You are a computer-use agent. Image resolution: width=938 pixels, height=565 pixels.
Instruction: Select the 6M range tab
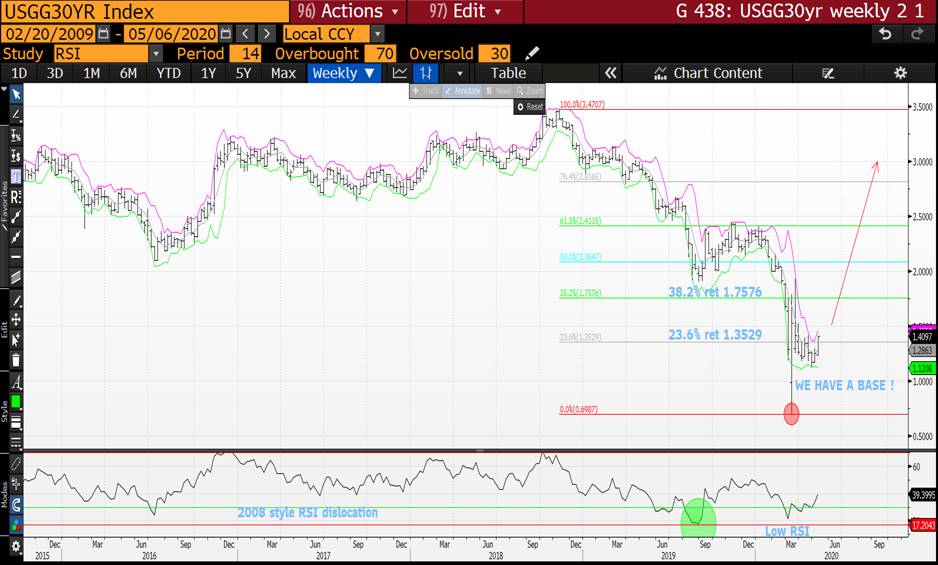128,73
